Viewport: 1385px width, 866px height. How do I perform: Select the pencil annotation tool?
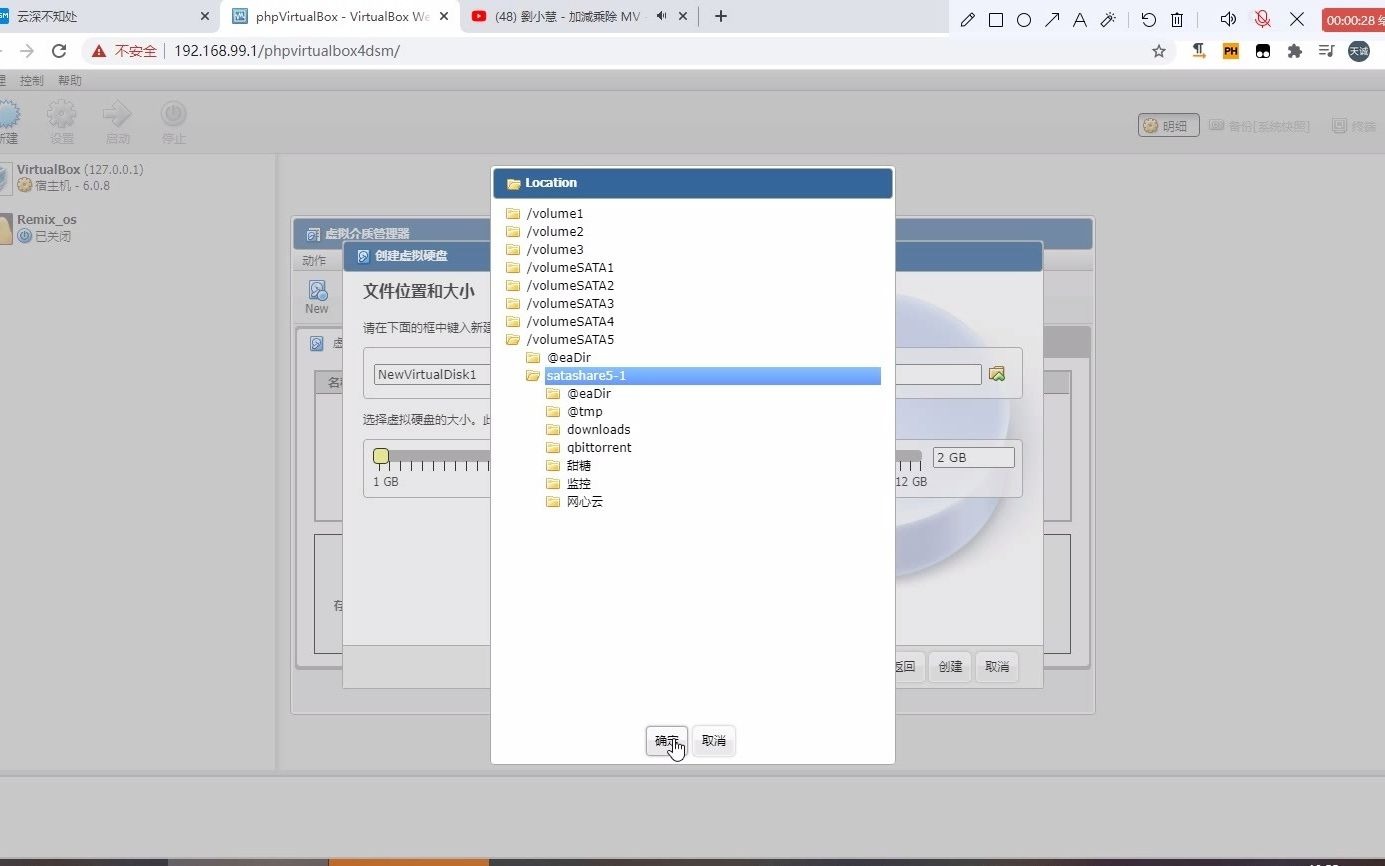967,20
